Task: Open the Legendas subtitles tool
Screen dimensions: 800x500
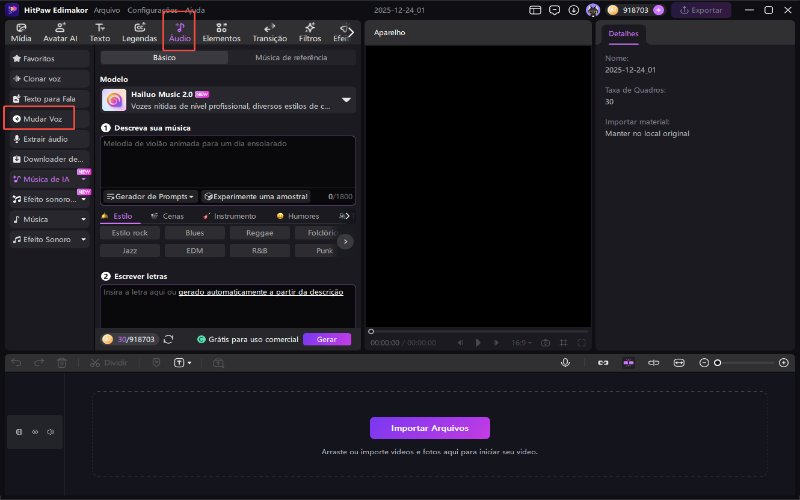Action: 139,32
